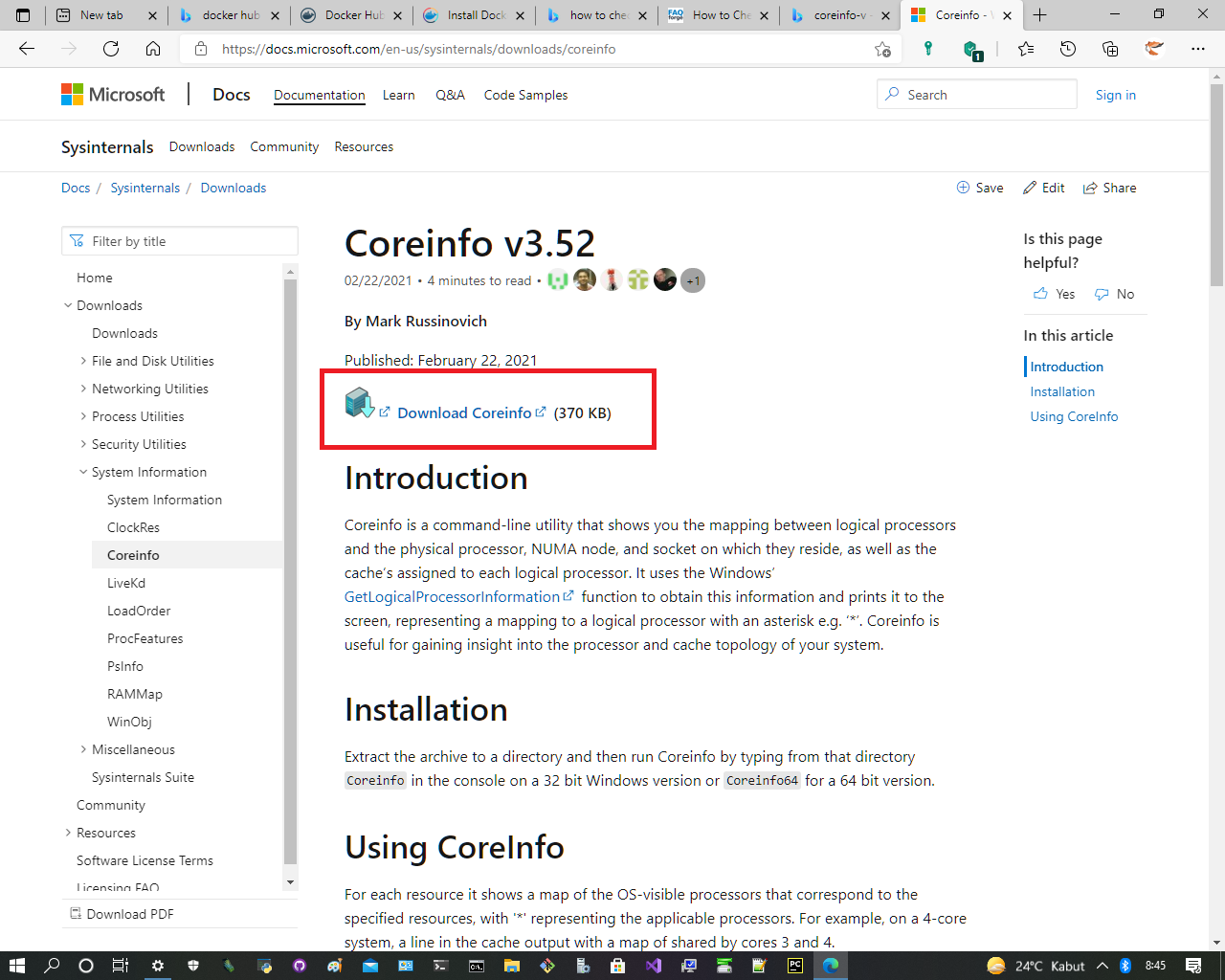The height and width of the screenshot is (980, 1225).
Task: Click the Coreinfo download package icon
Action: 360,403
